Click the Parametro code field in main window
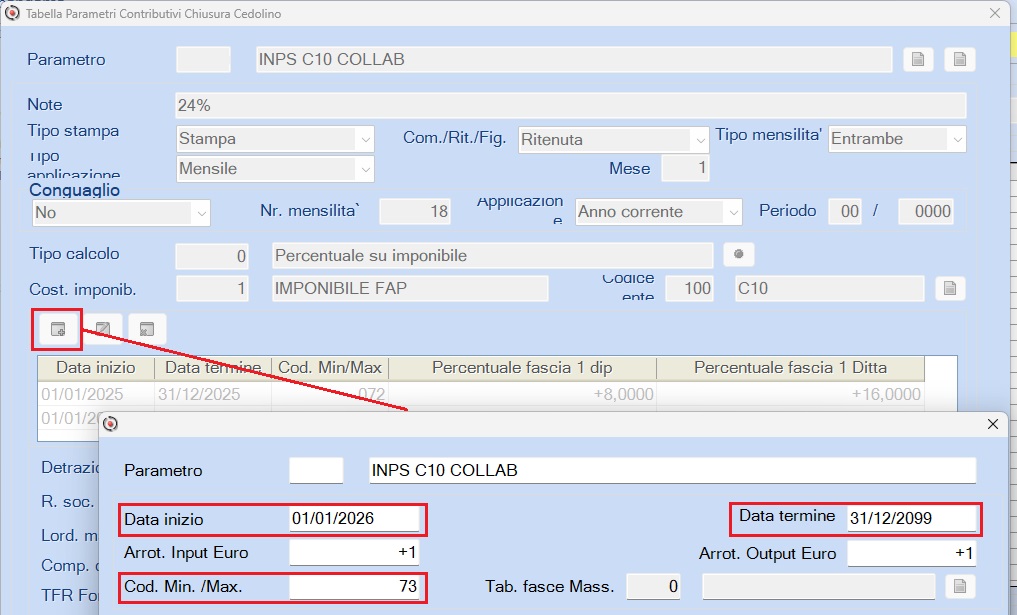Viewport: 1017px width, 615px height. point(203,60)
